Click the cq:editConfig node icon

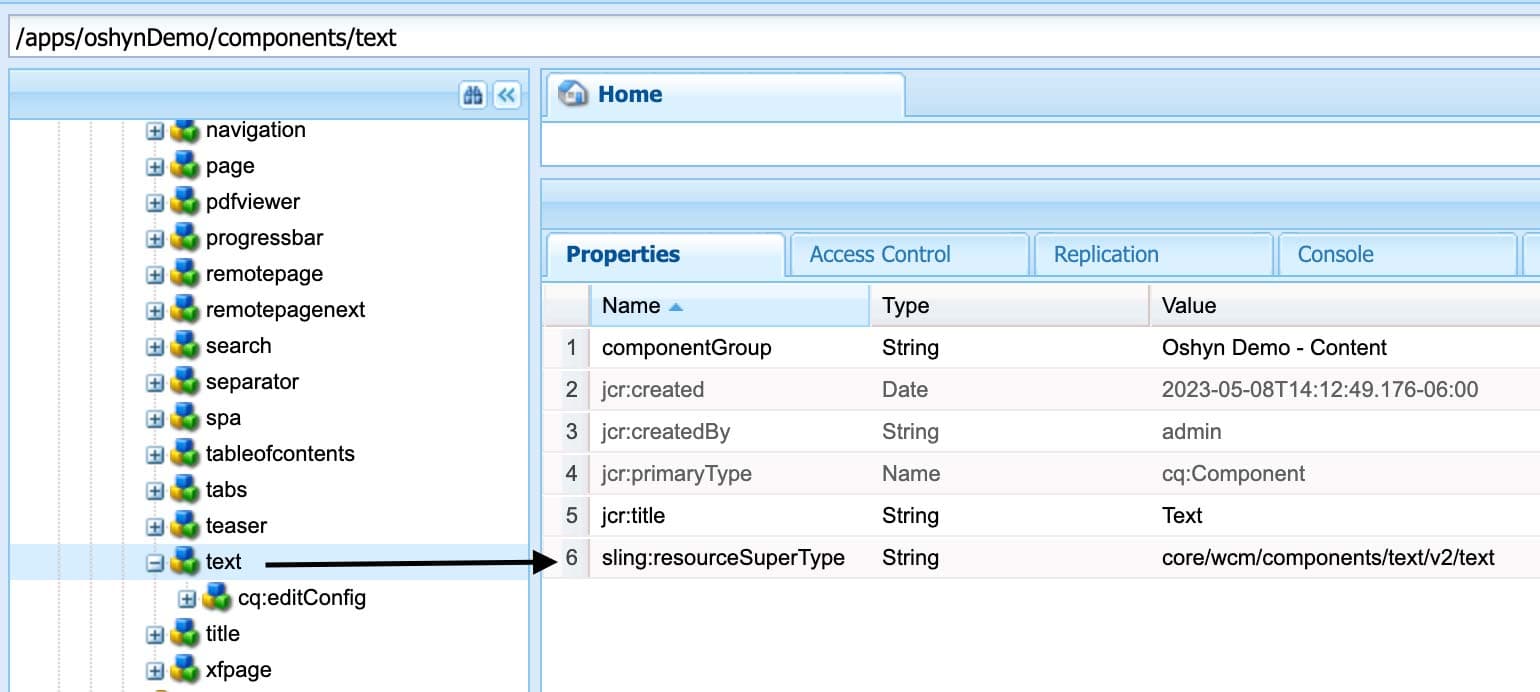pyautogui.click(x=216, y=598)
